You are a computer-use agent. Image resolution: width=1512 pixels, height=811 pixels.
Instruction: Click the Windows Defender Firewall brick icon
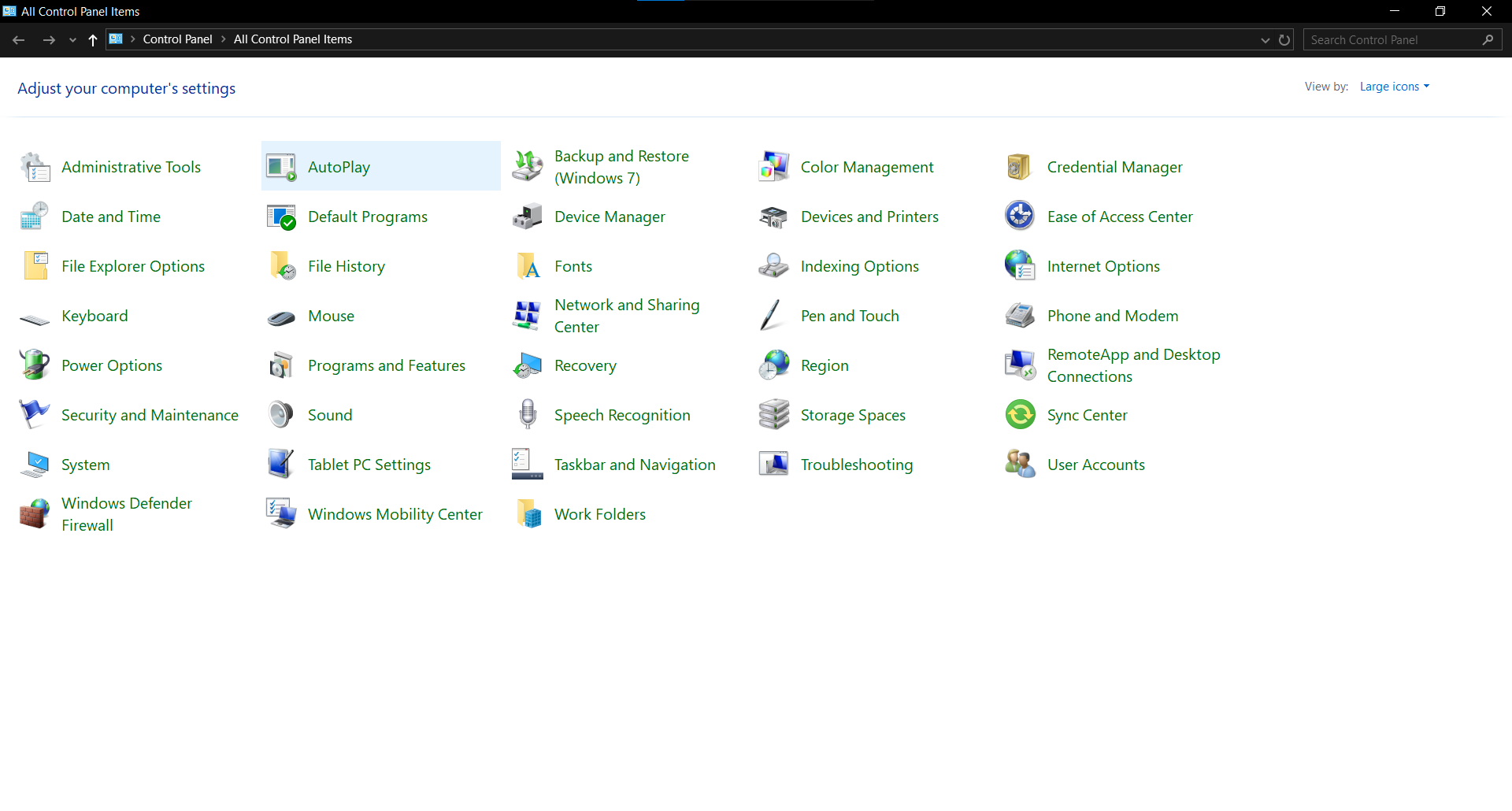[35, 514]
